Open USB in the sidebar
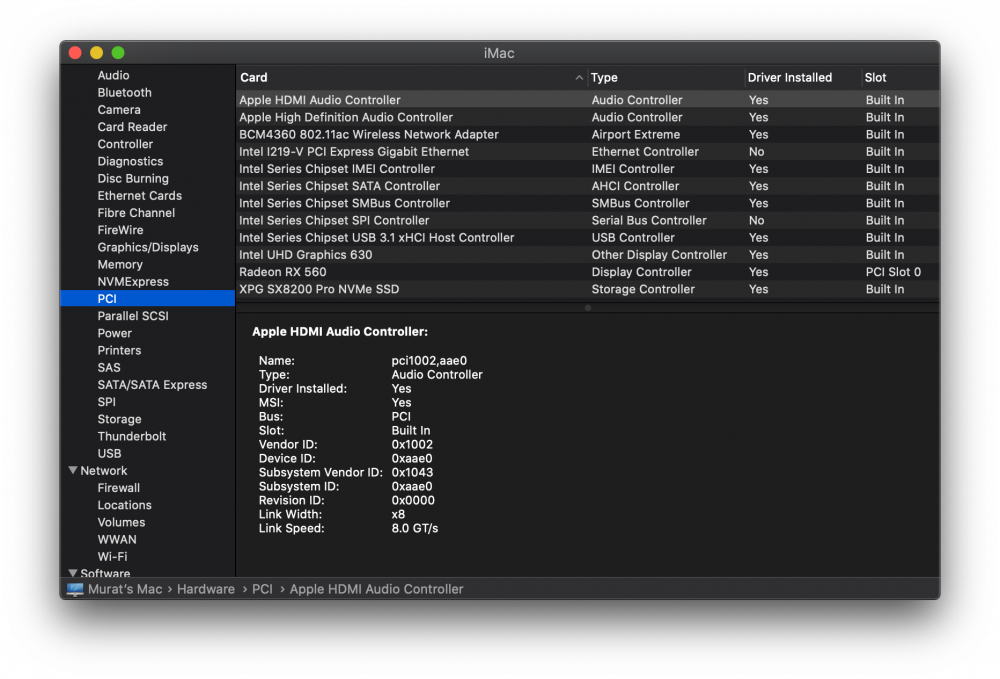The width and height of the screenshot is (1000, 679). coord(109,454)
